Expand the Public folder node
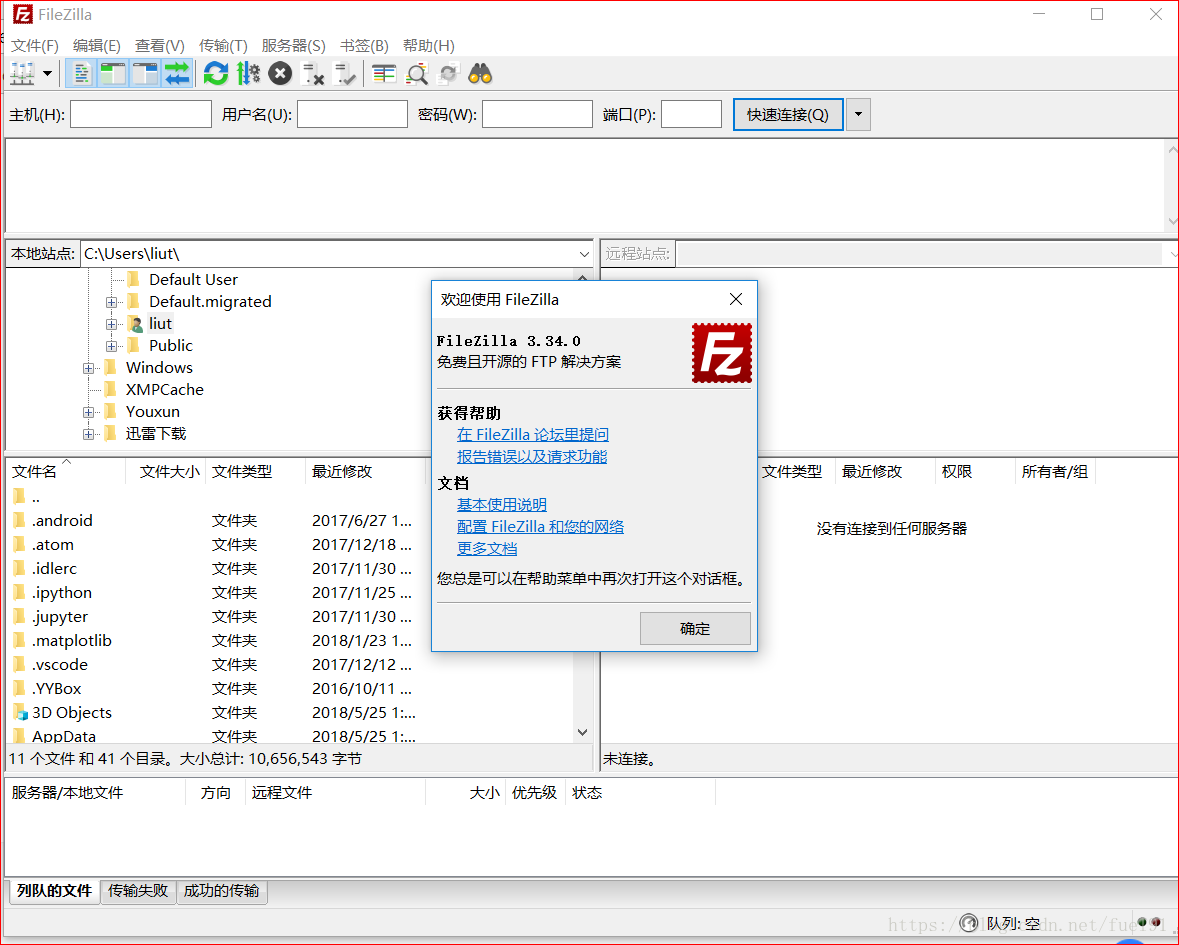This screenshot has height=945, width=1179. [111, 346]
